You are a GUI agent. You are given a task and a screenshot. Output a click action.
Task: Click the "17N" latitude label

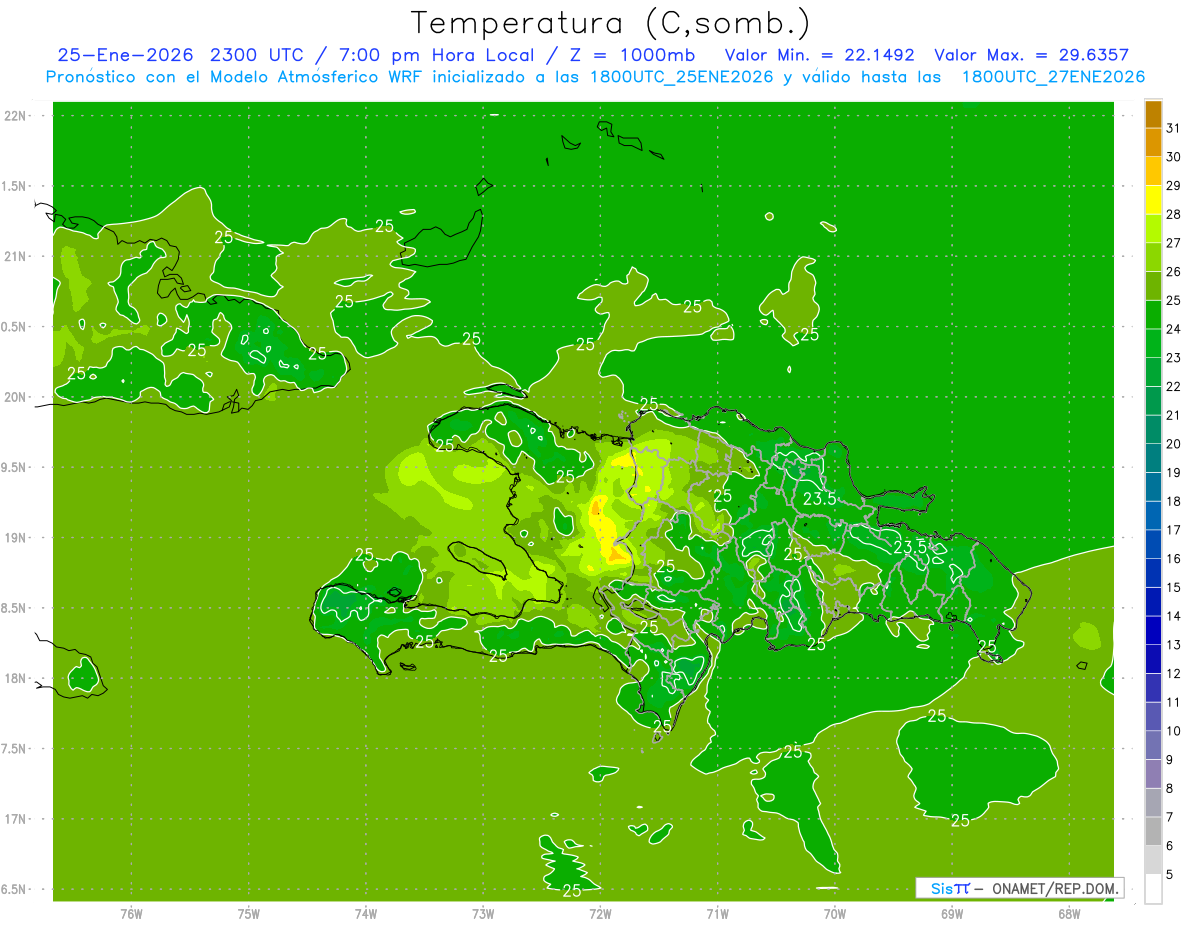tap(14, 819)
